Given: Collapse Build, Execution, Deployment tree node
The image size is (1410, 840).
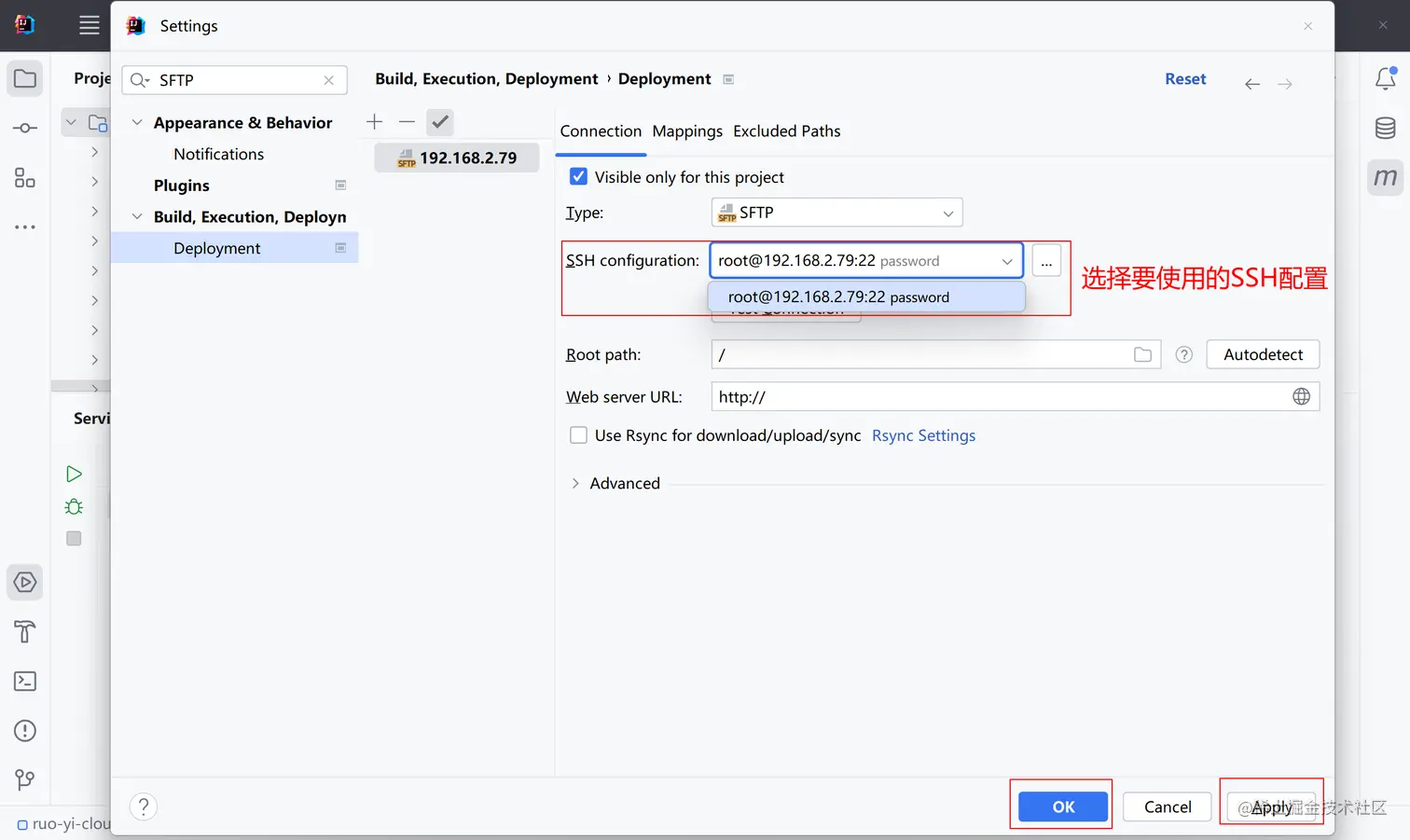Looking at the screenshot, I should point(137,217).
